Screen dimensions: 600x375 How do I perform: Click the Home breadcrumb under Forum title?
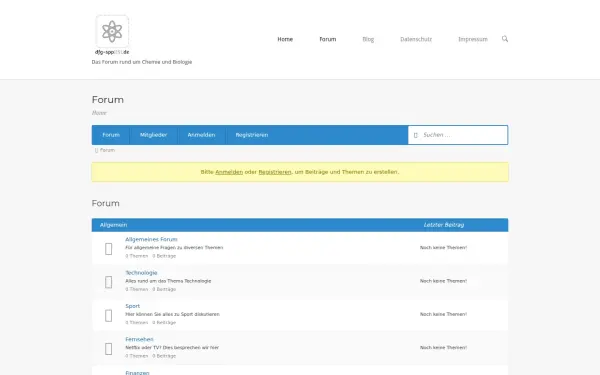click(99, 113)
